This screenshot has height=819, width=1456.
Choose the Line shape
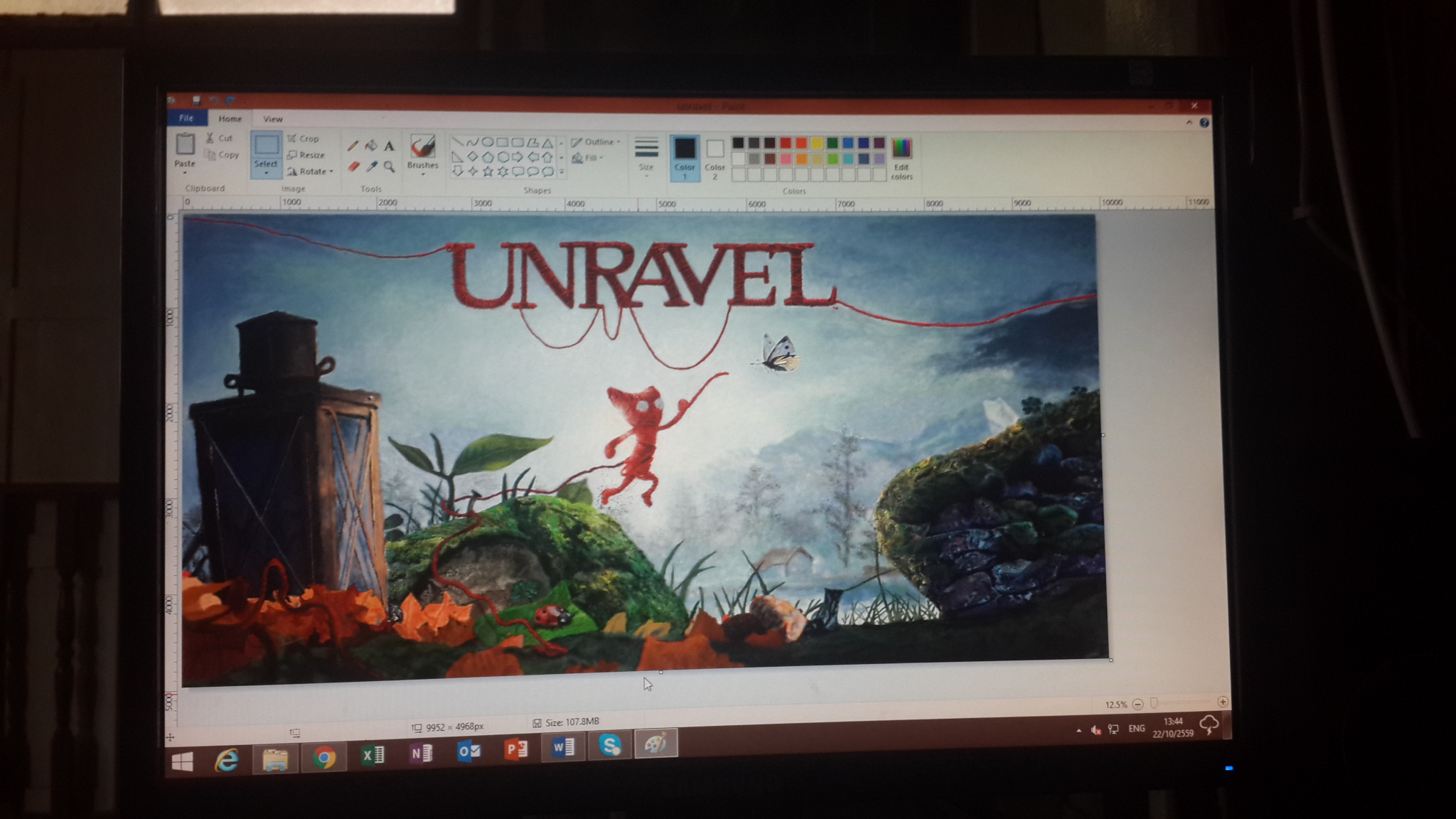[x=457, y=141]
